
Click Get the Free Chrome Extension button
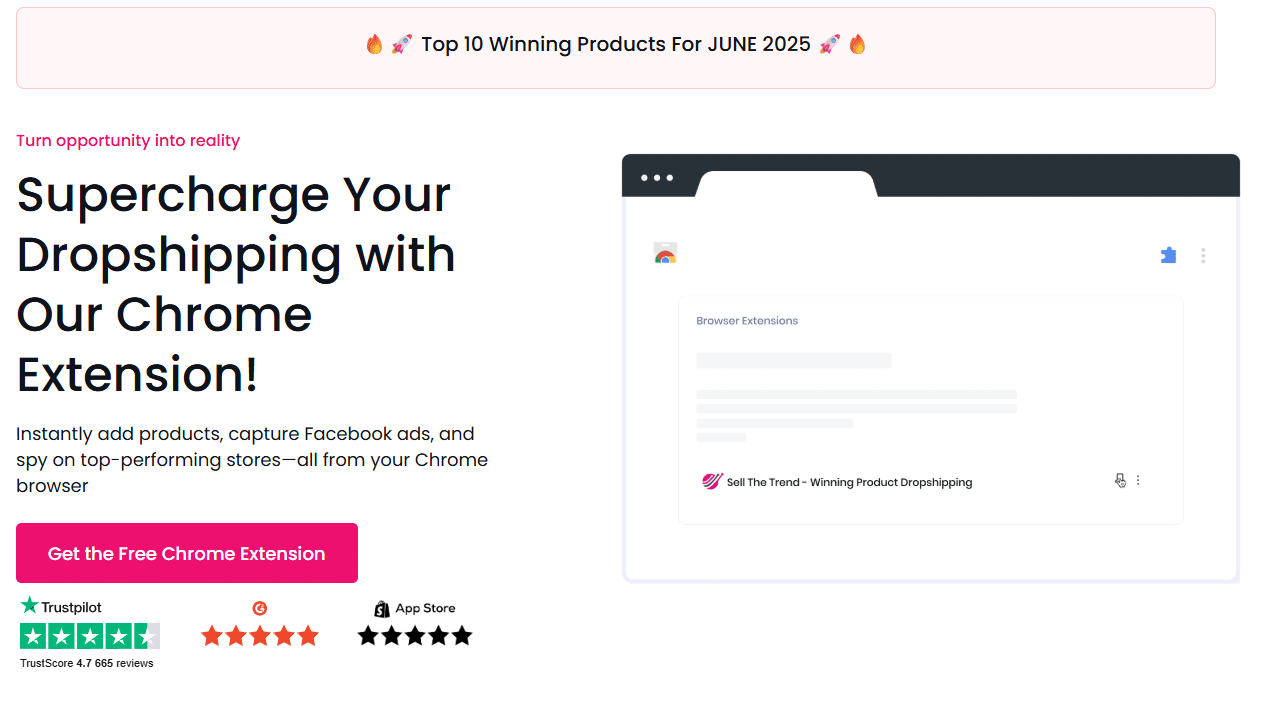coord(187,553)
